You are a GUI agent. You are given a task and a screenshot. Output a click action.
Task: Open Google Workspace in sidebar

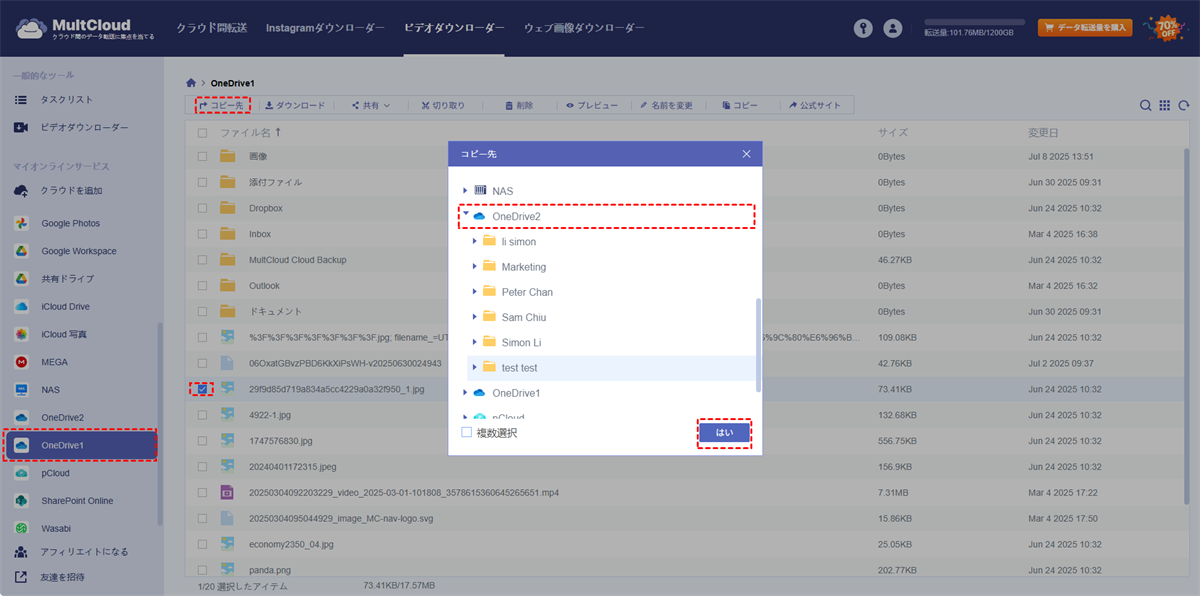tap(80, 251)
